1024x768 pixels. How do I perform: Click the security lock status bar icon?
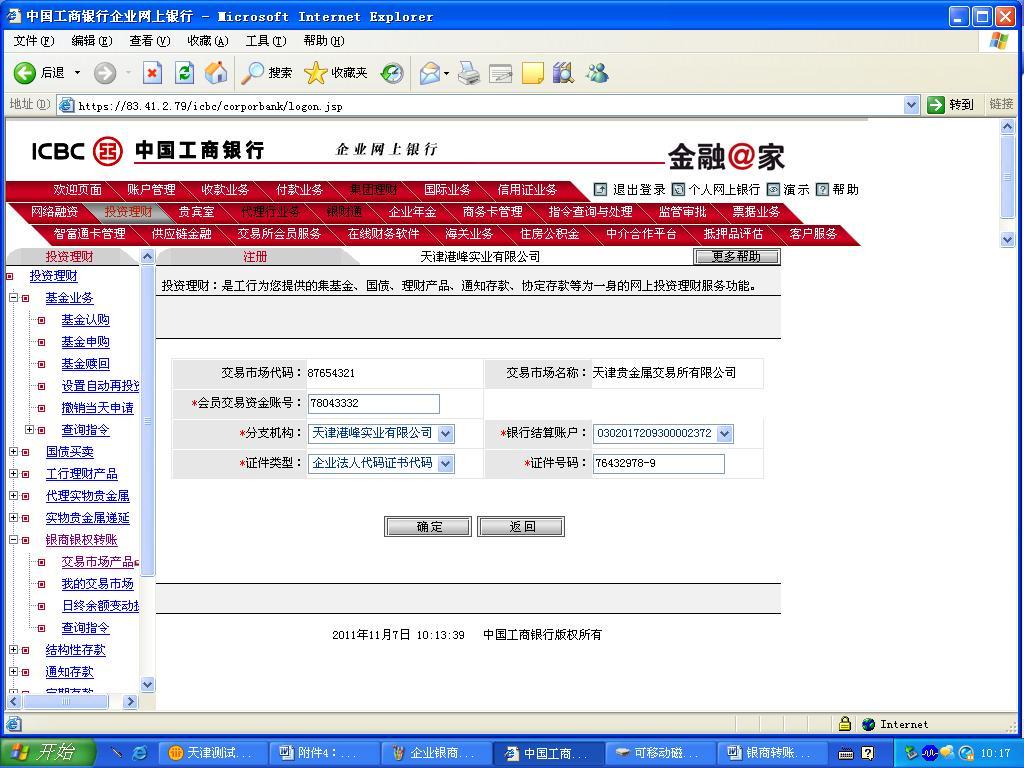(x=844, y=724)
